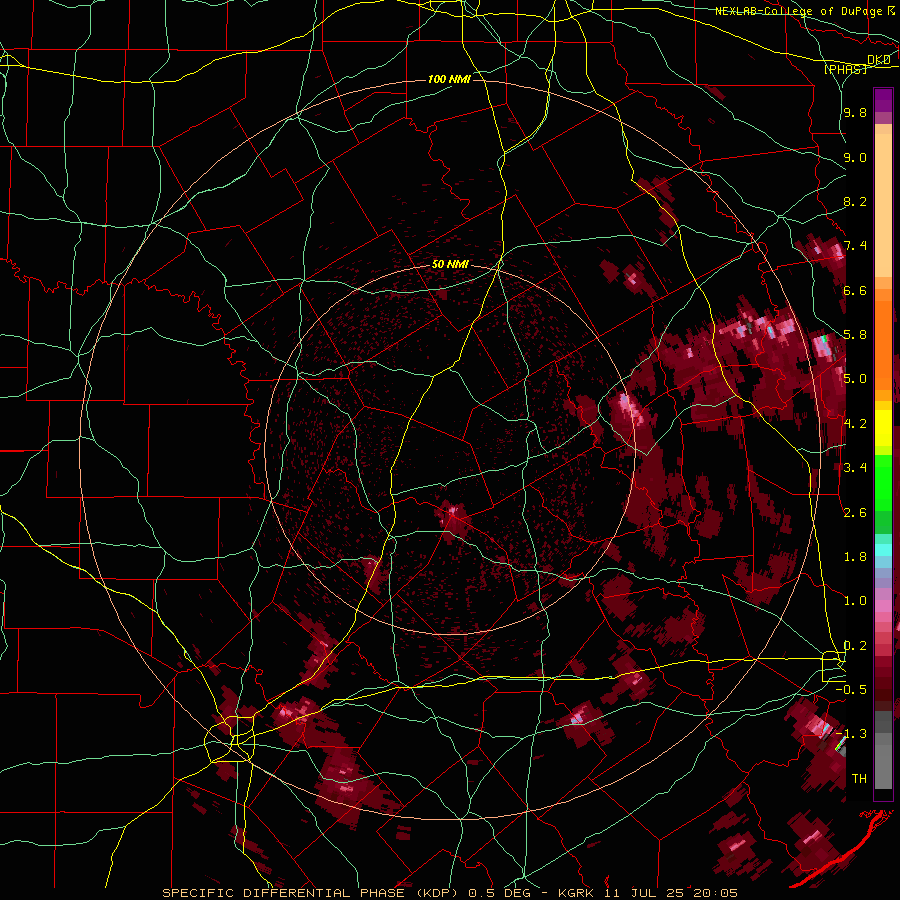Viewport: 900px width, 900px height.
Task: Click the DKD text above the color scale
Action: [x=879, y=60]
